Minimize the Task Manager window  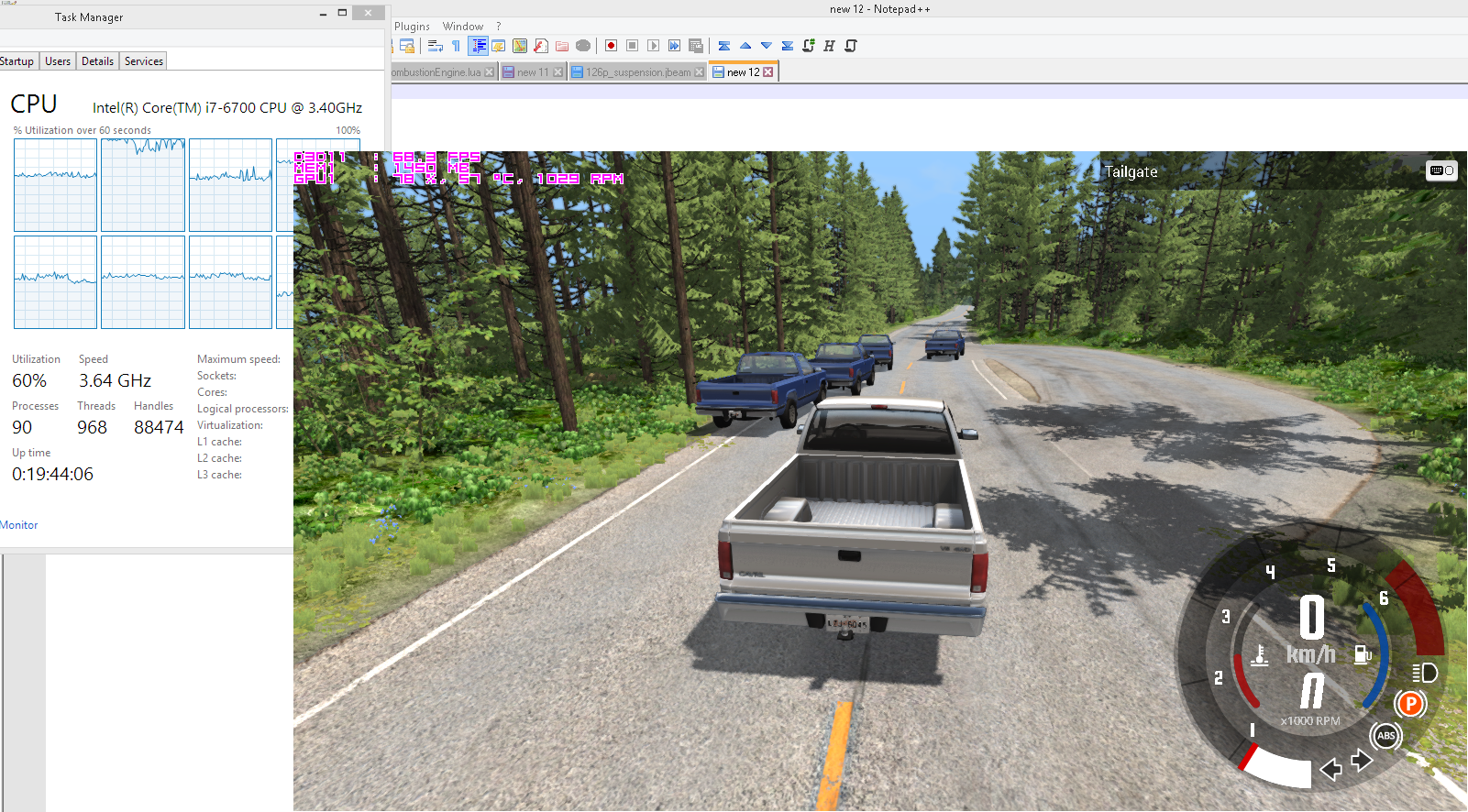point(323,13)
